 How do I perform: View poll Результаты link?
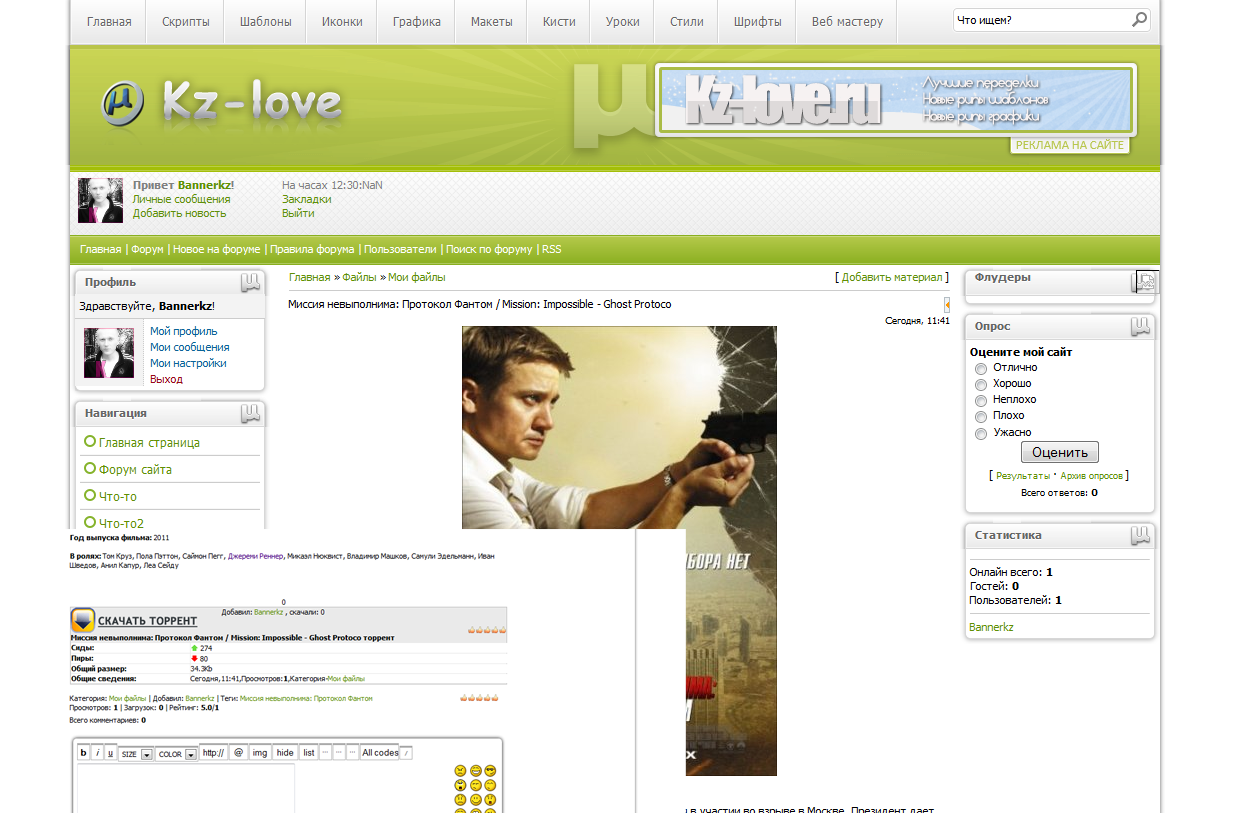pos(1023,476)
